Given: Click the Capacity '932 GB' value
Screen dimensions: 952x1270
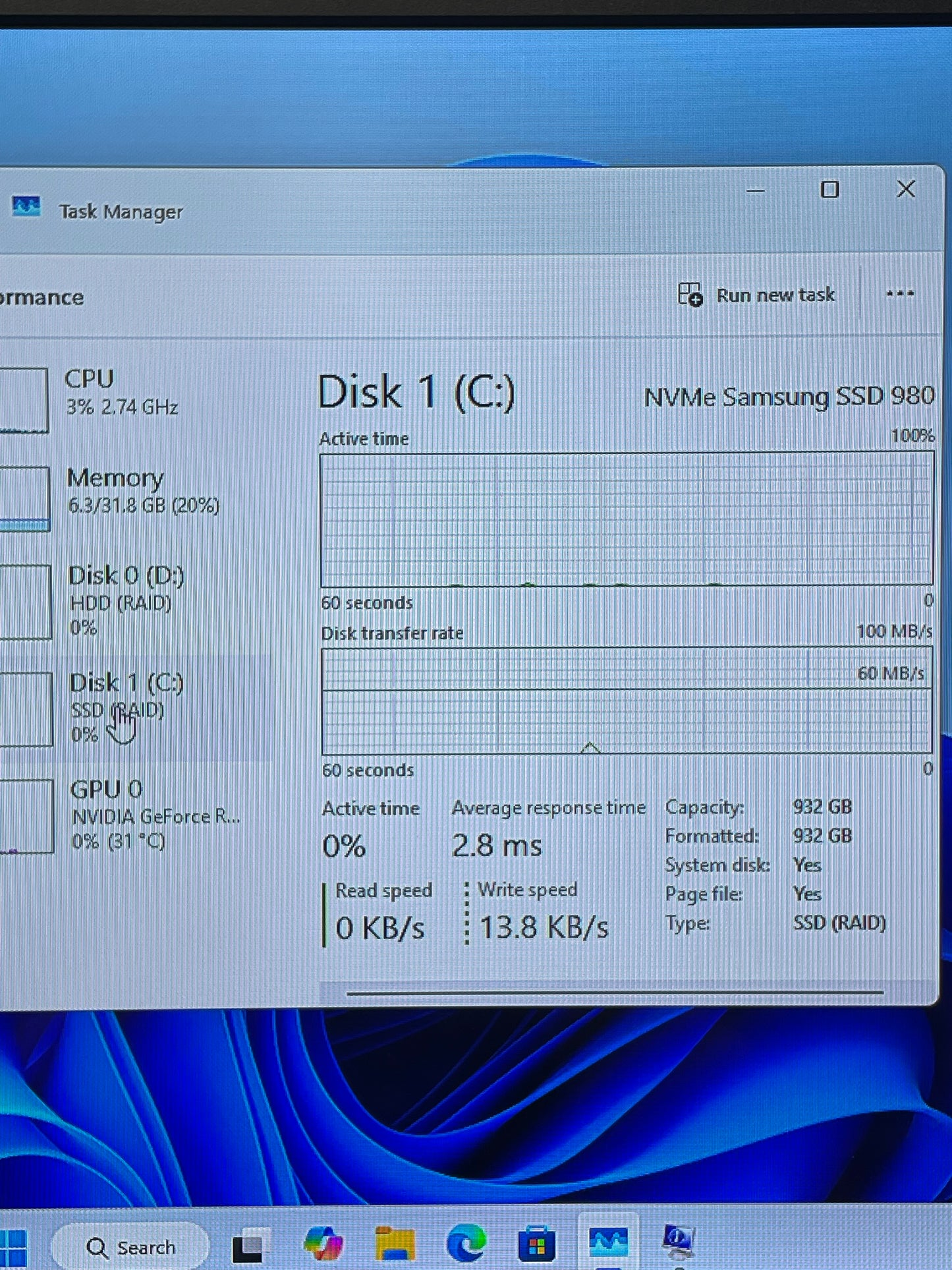Looking at the screenshot, I should click(x=822, y=807).
